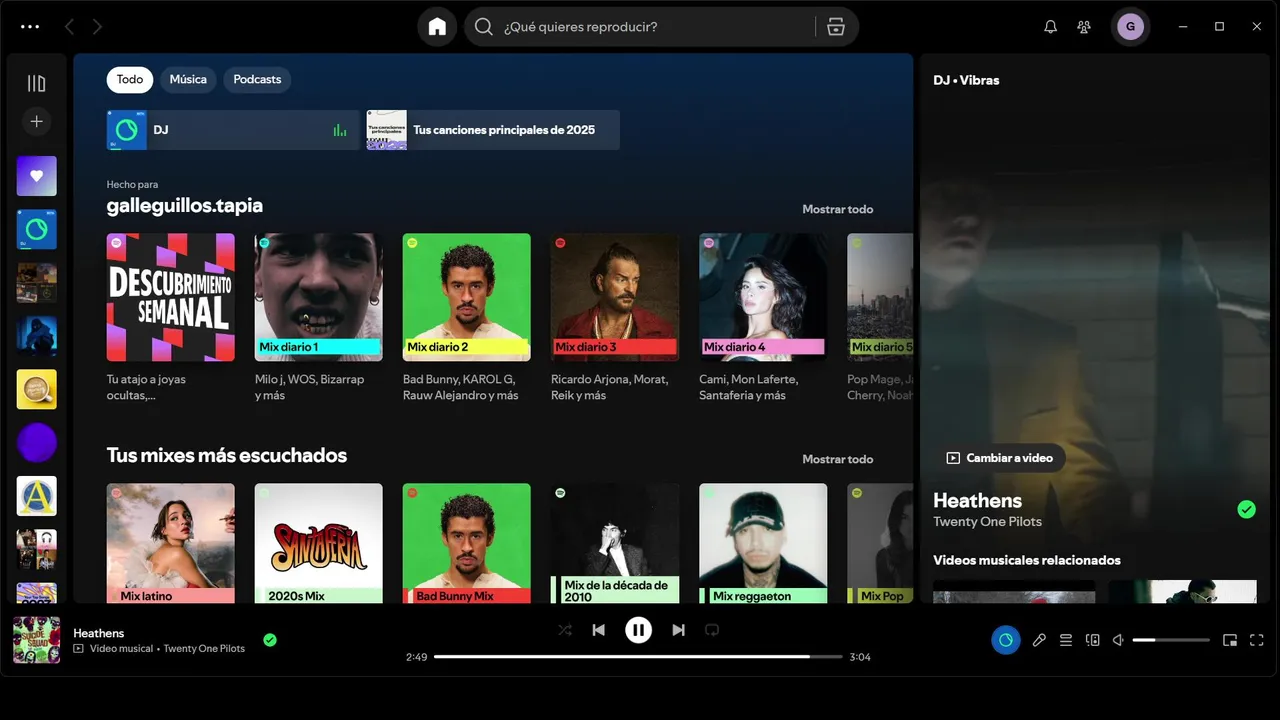
Task: Open lyrics microphone icon
Action: pos(1039,640)
